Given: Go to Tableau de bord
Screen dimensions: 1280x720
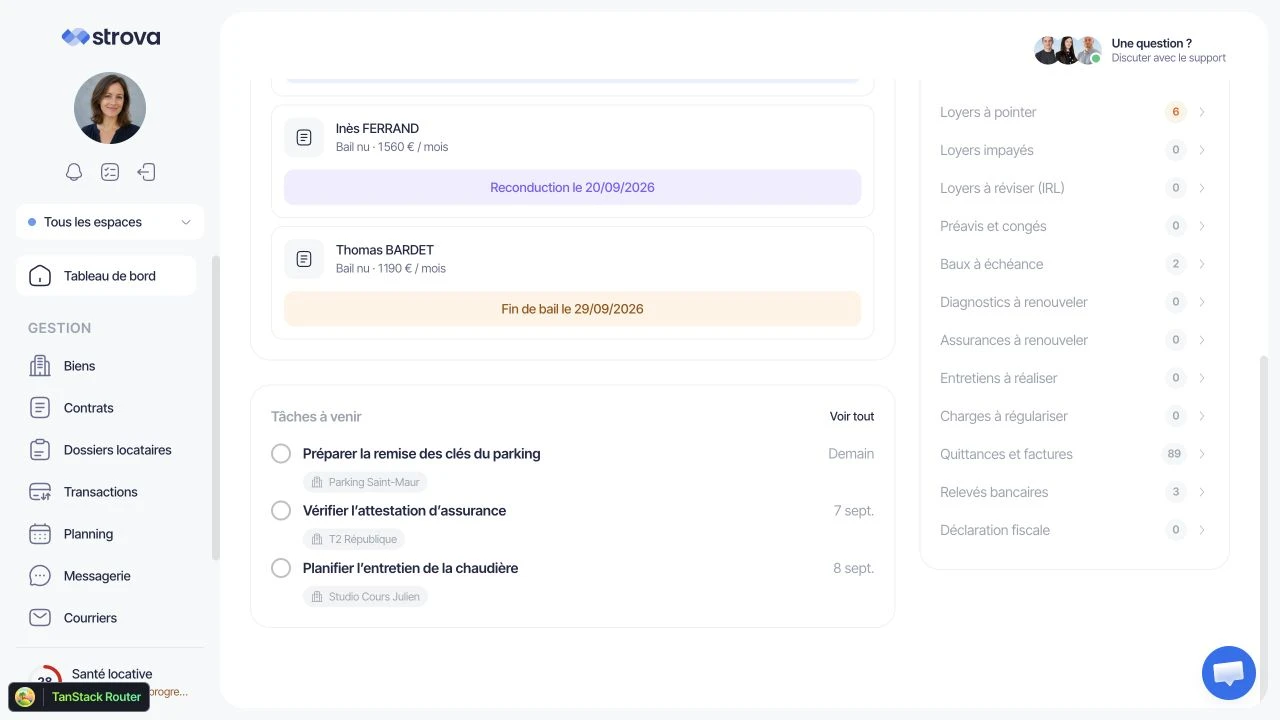Looking at the screenshot, I should 106,276.
